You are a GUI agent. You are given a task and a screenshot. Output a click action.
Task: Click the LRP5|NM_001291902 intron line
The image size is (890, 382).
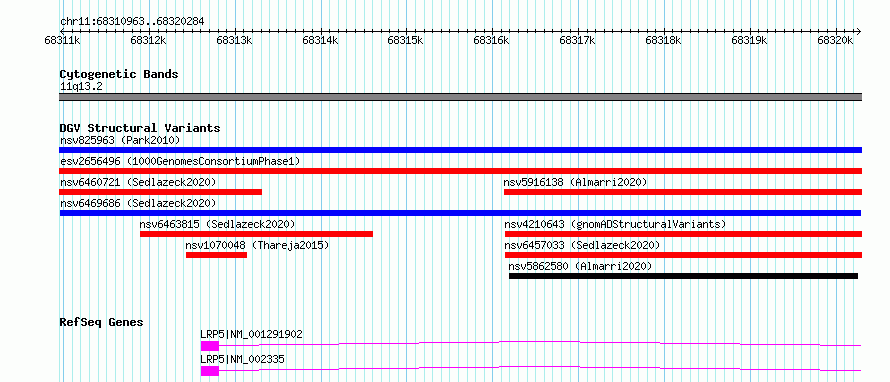[x=539, y=342]
